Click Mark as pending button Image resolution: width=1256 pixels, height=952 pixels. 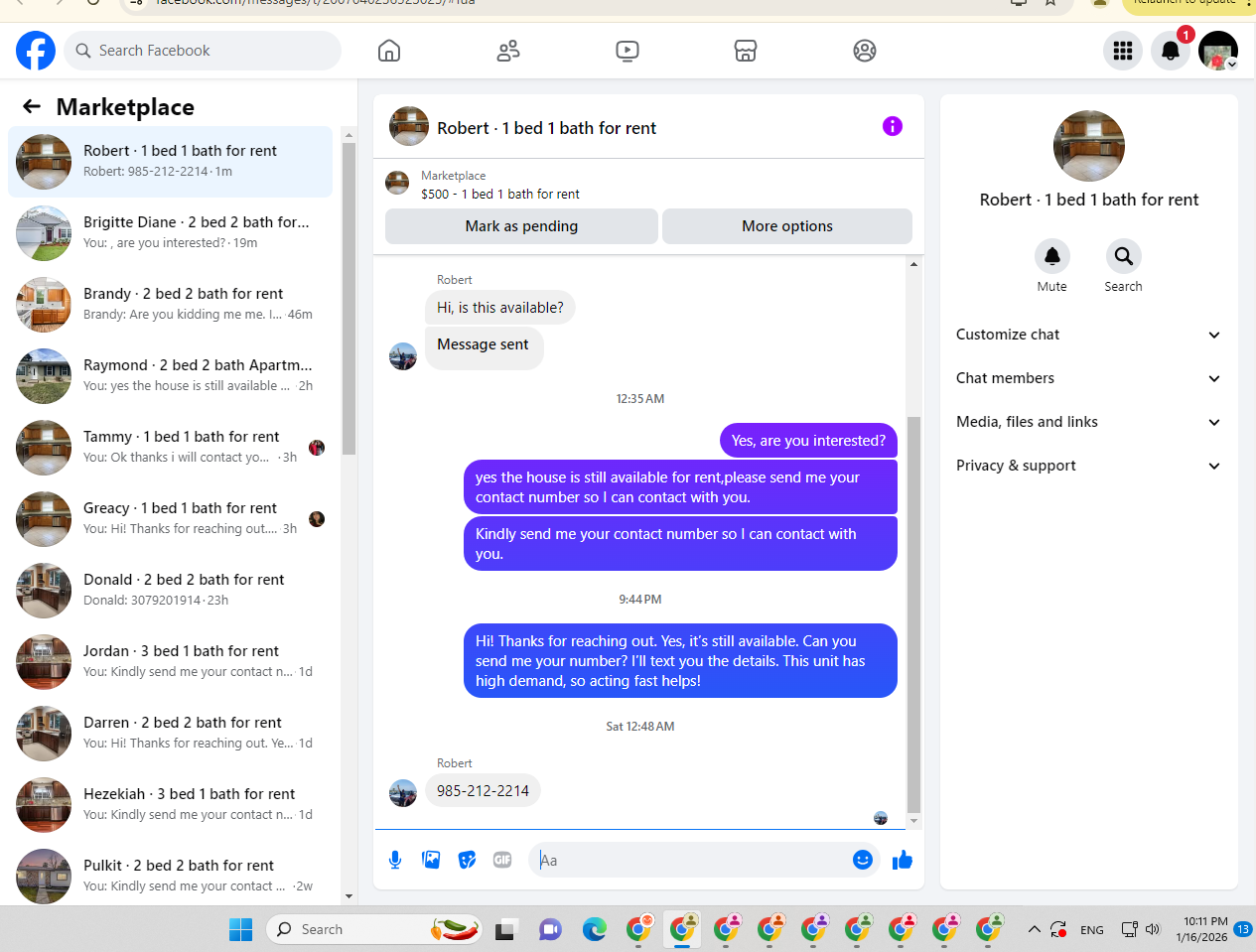click(x=521, y=226)
